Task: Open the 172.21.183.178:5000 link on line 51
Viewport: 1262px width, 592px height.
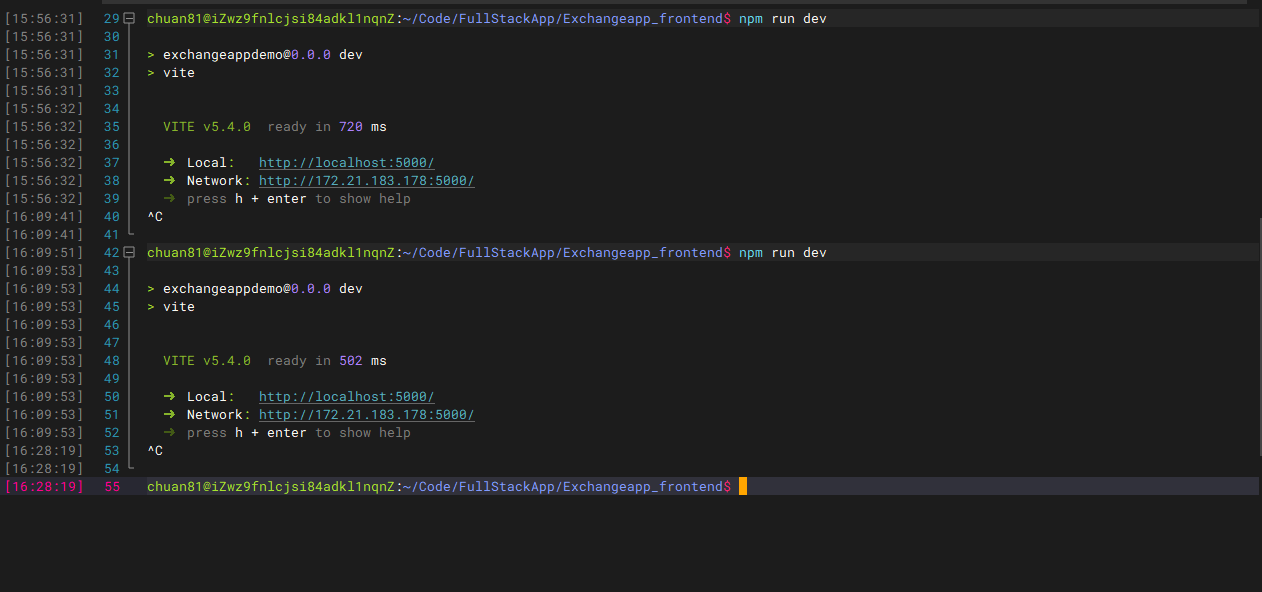Action: pos(367,415)
